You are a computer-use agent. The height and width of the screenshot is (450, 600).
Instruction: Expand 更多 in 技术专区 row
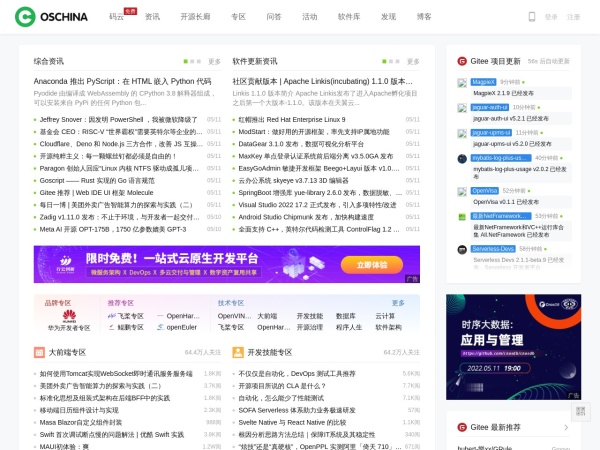[x=398, y=302]
